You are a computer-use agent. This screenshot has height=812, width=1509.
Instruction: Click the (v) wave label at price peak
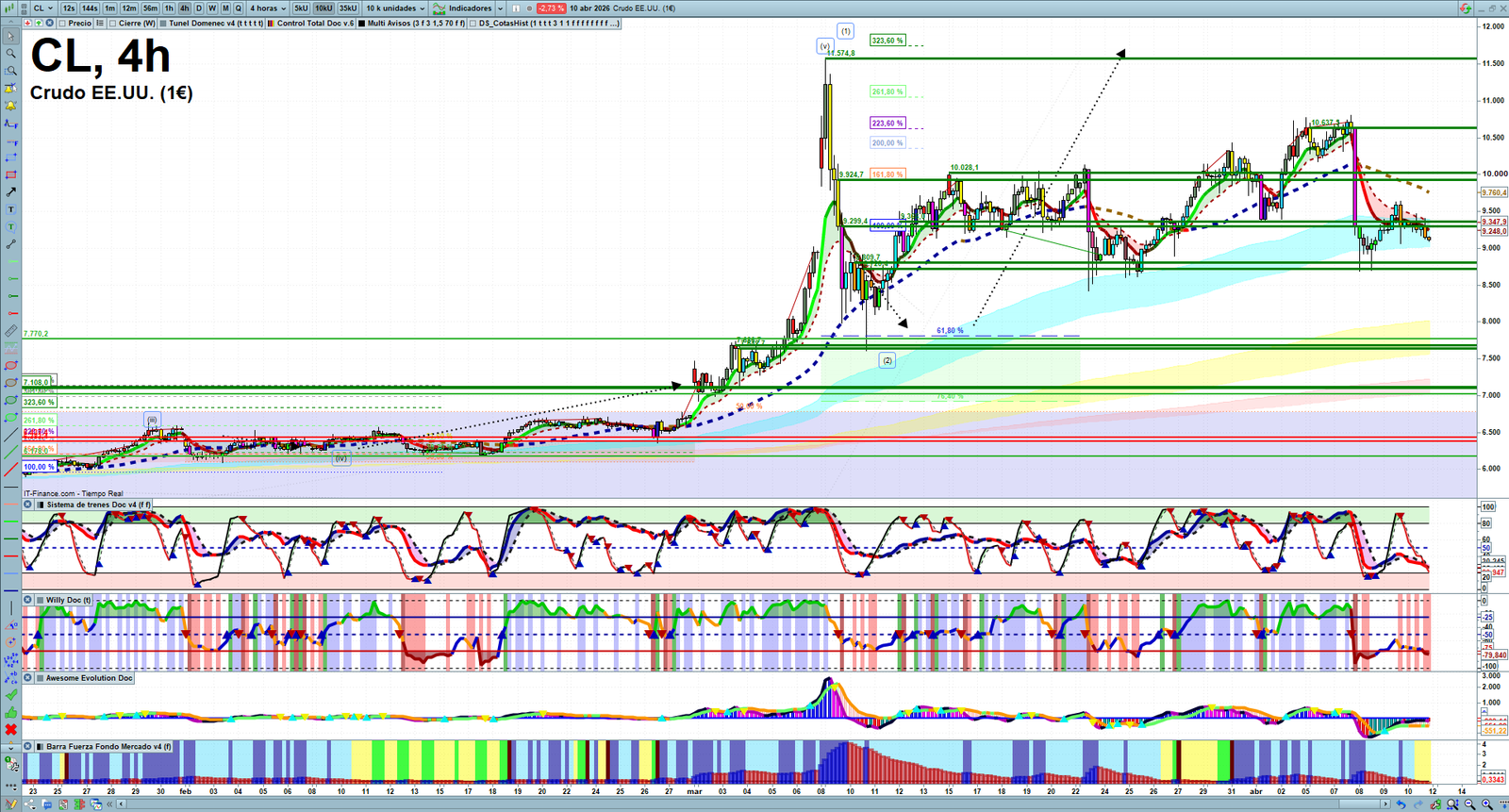click(x=824, y=46)
